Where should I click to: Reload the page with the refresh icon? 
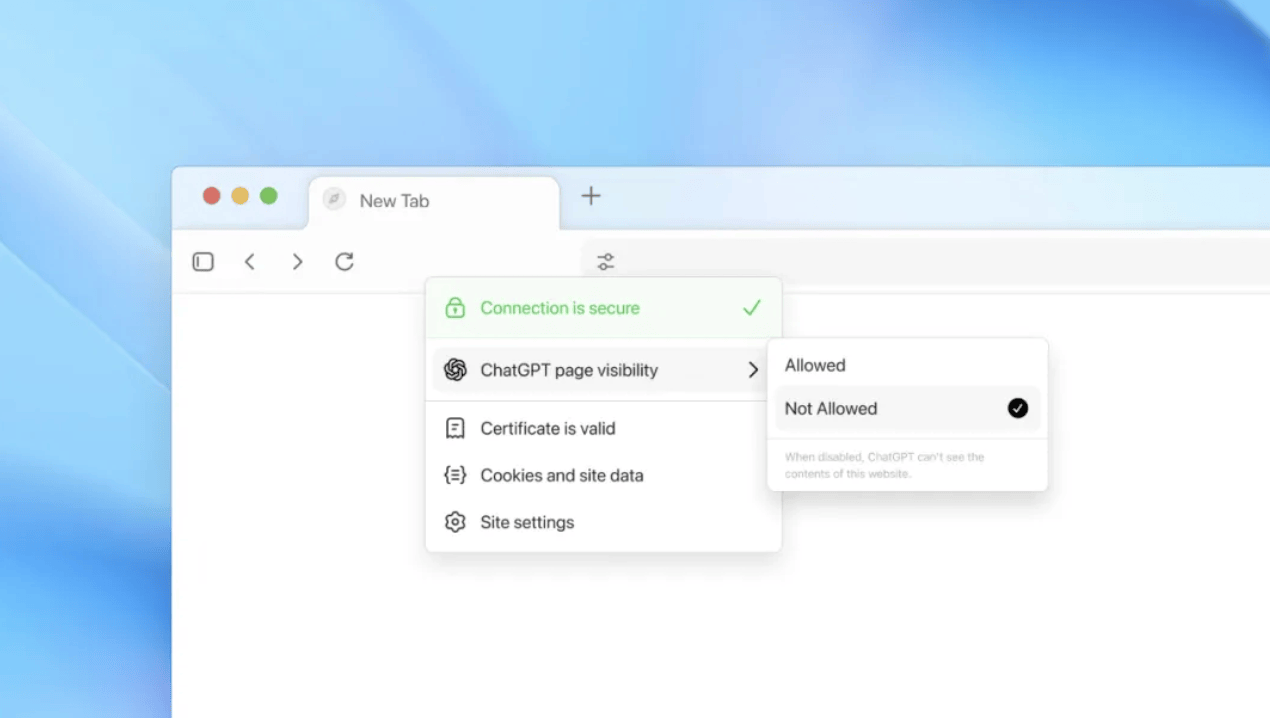coord(344,262)
